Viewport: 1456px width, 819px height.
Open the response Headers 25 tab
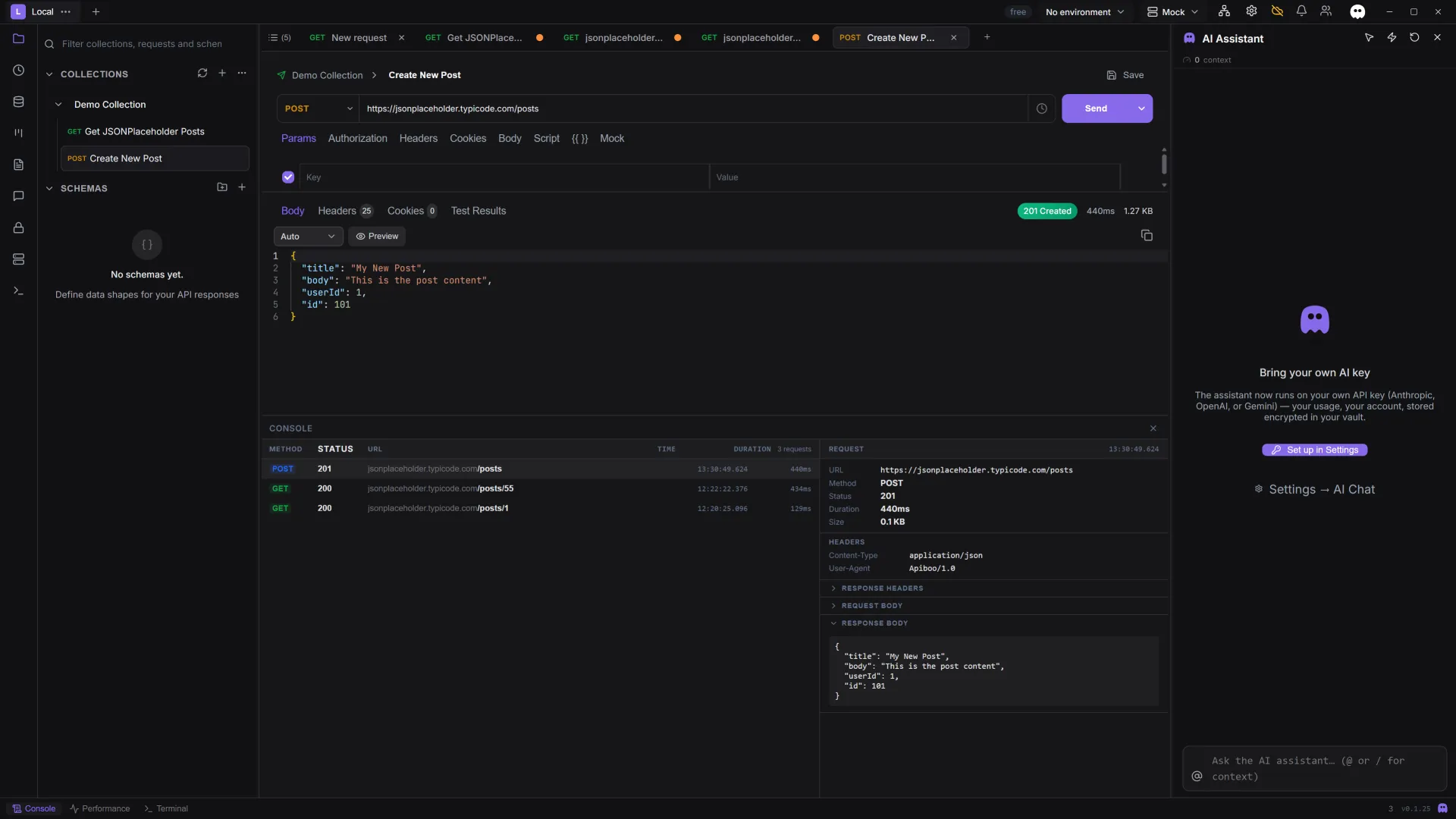[x=345, y=211]
